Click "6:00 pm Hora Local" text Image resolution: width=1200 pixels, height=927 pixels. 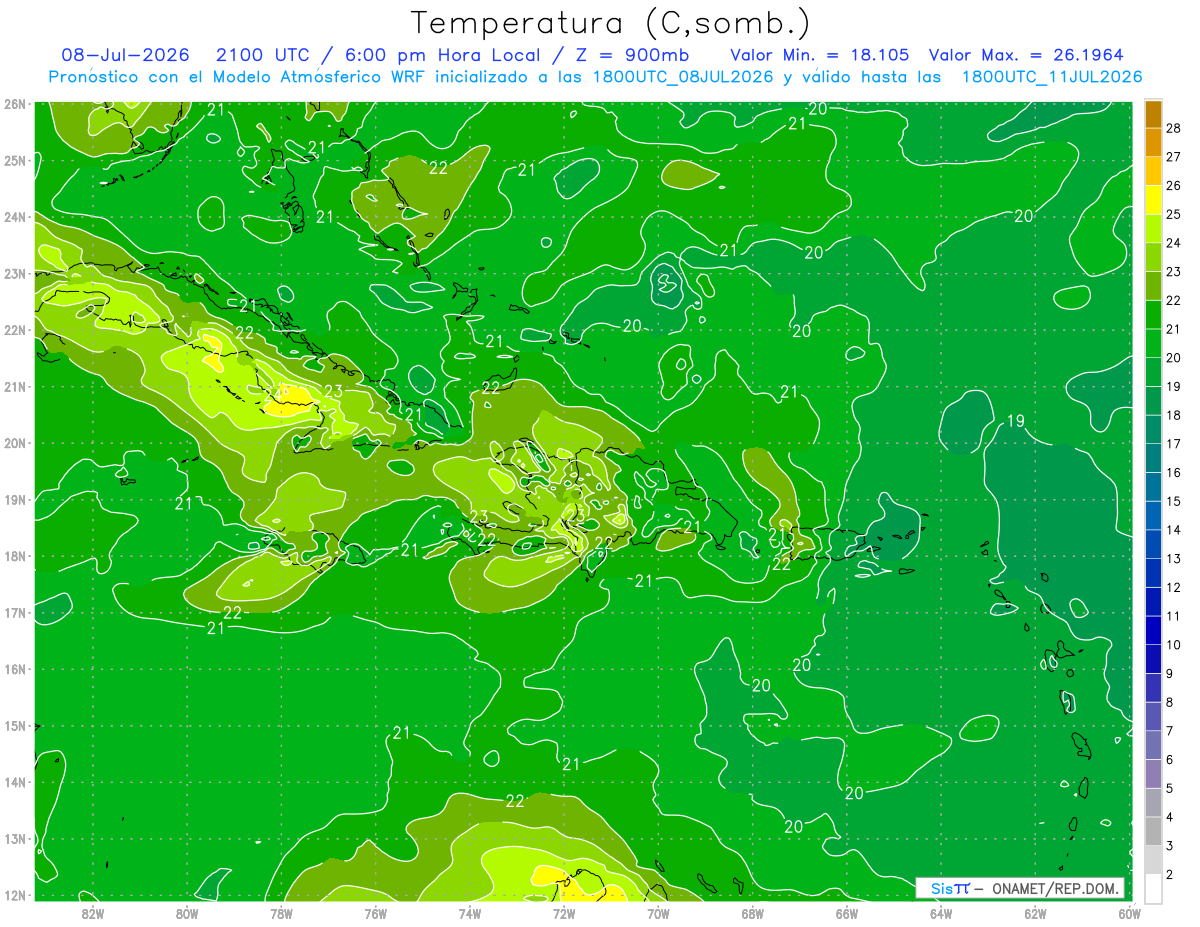[442, 55]
